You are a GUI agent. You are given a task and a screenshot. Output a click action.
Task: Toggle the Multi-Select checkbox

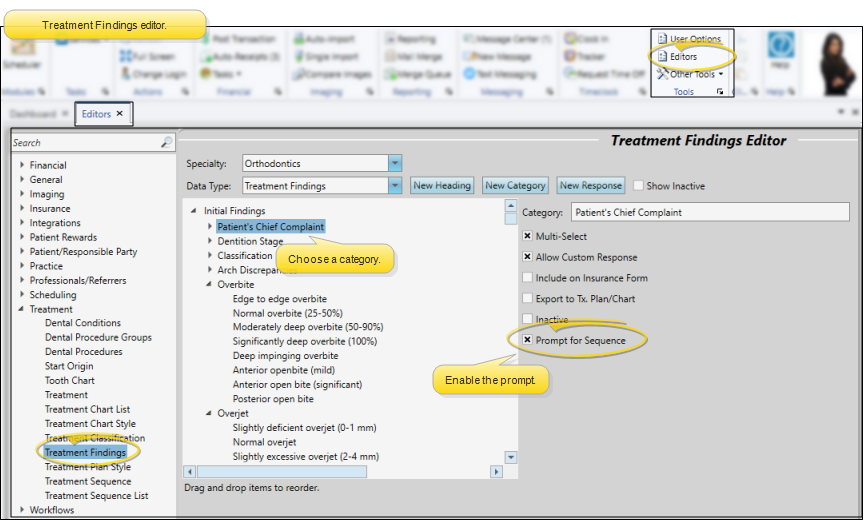tap(527, 236)
